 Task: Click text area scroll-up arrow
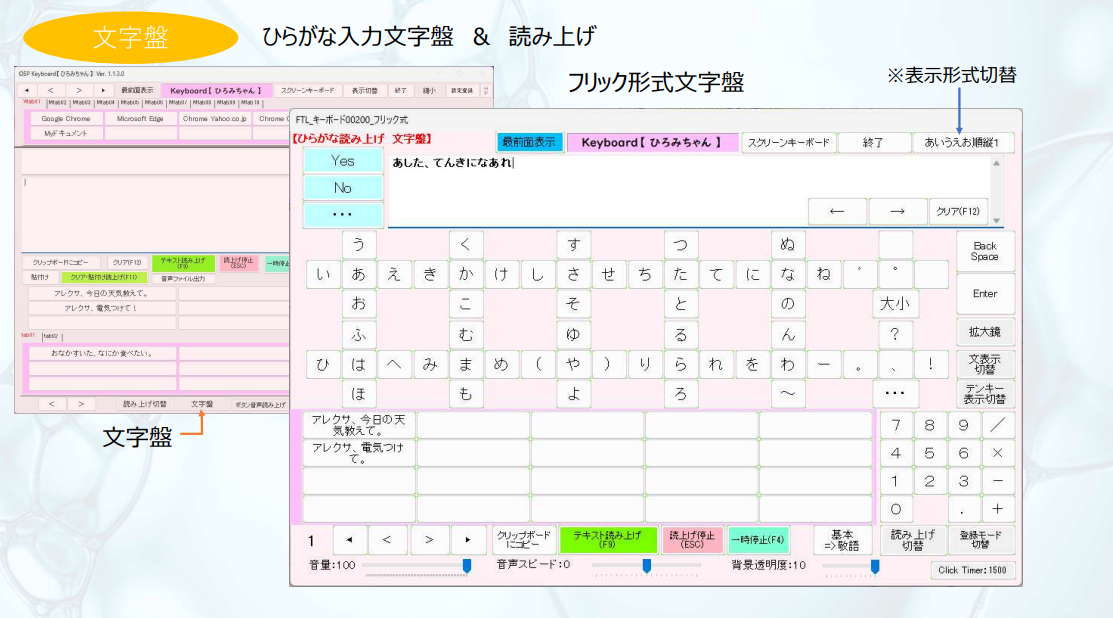[x=997, y=163]
